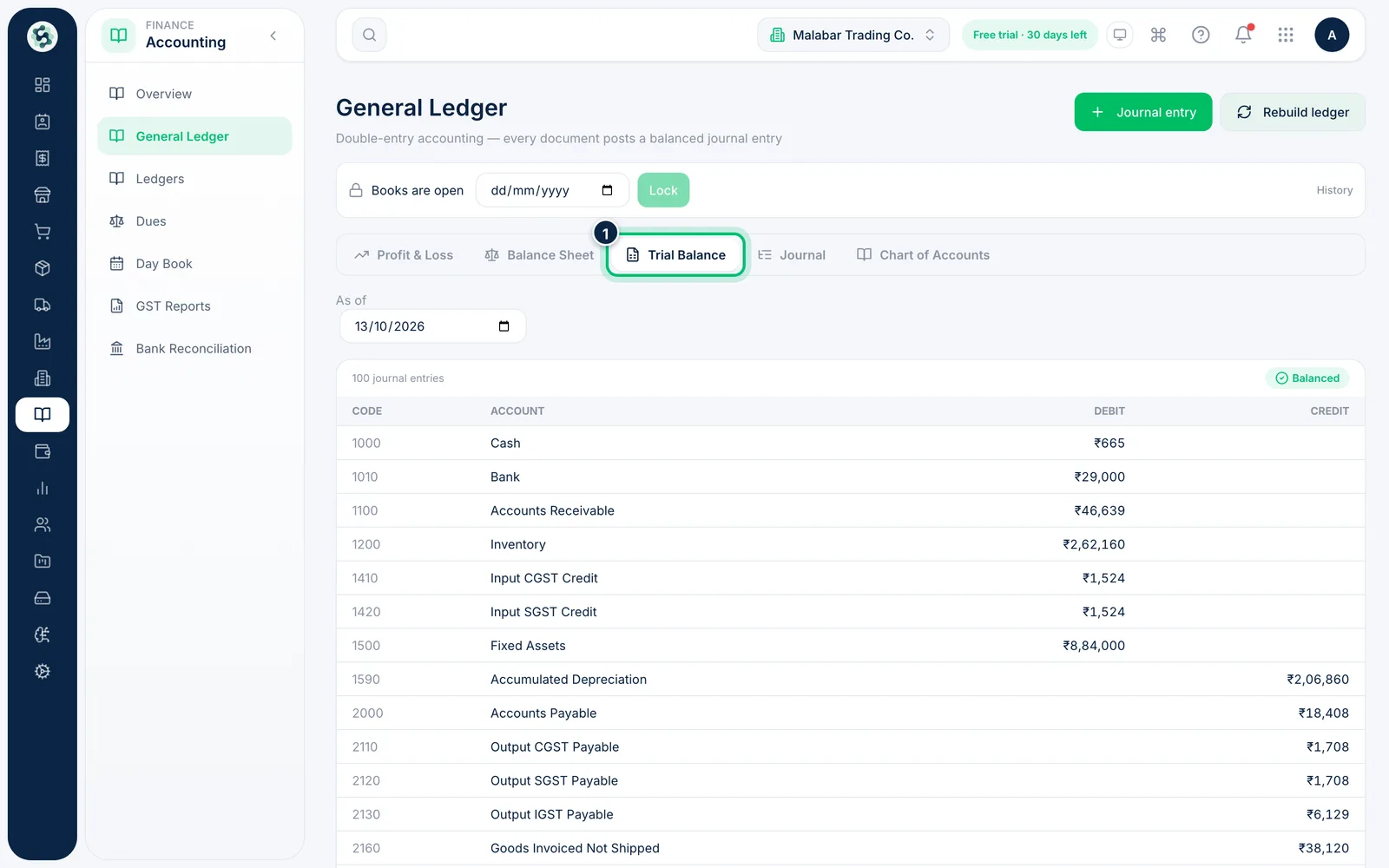The image size is (1389, 868).
Task: Open the factory icon in the dark sidebar
Action: [42, 341]
